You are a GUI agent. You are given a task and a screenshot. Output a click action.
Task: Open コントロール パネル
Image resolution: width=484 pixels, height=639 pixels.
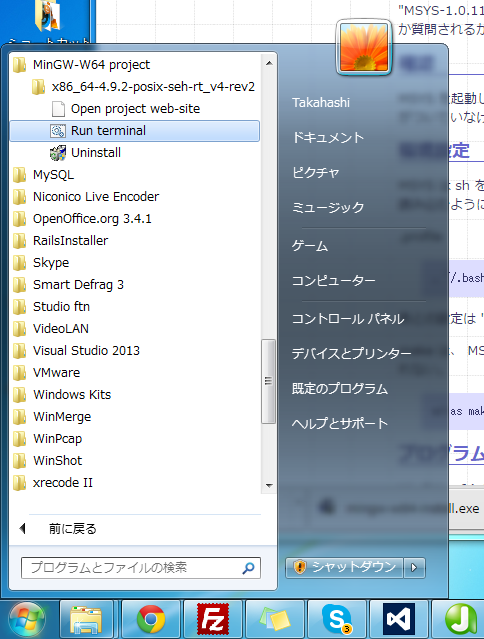(x=348, y=319)
